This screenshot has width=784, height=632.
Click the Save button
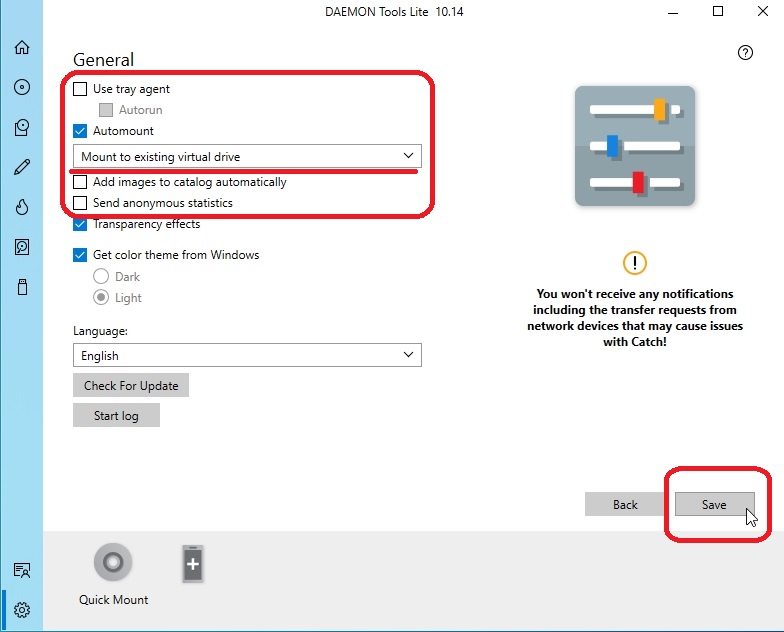coord(714,504)
